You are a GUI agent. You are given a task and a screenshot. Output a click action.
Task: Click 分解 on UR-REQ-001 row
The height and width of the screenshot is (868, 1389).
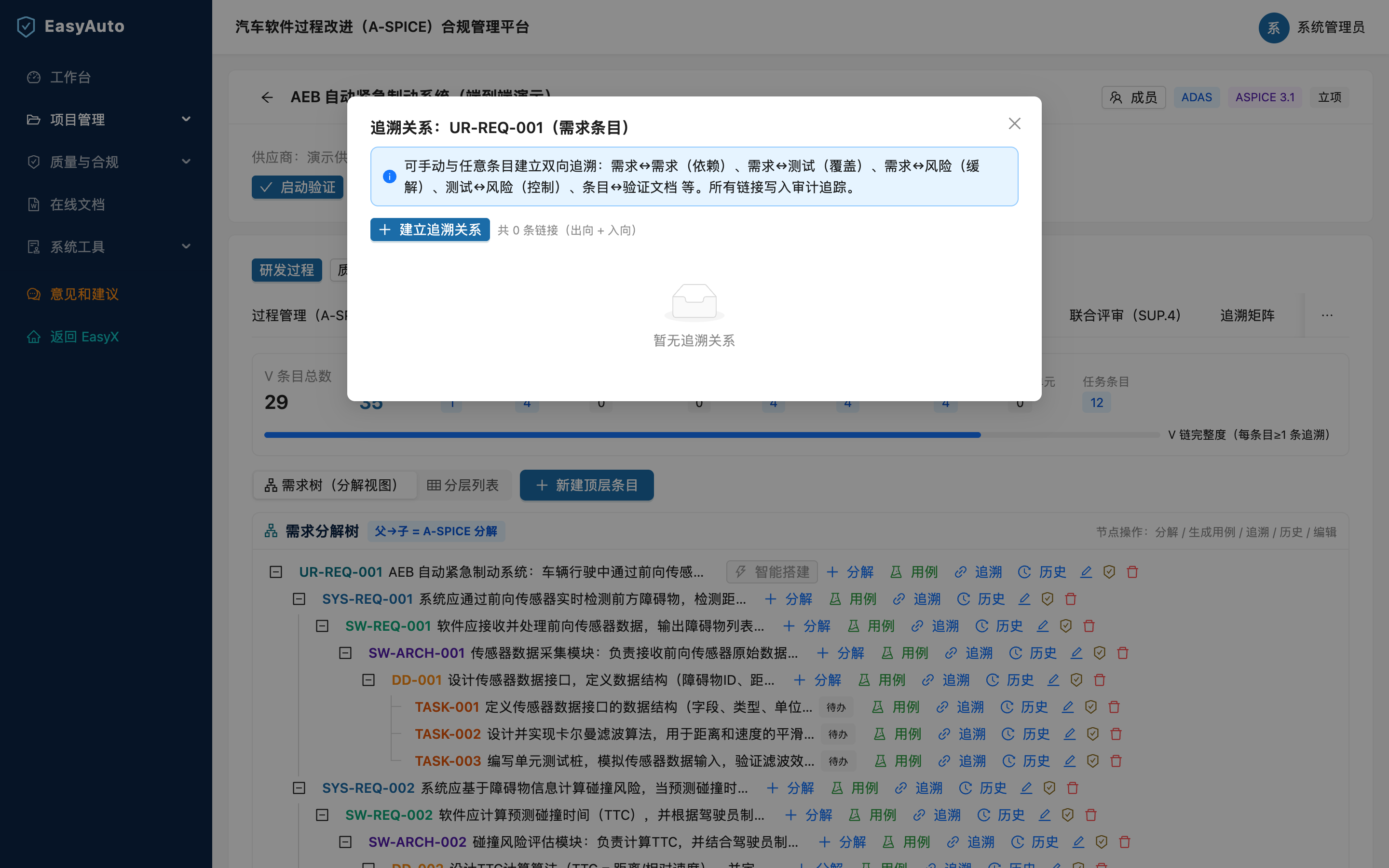coord(850,572)
